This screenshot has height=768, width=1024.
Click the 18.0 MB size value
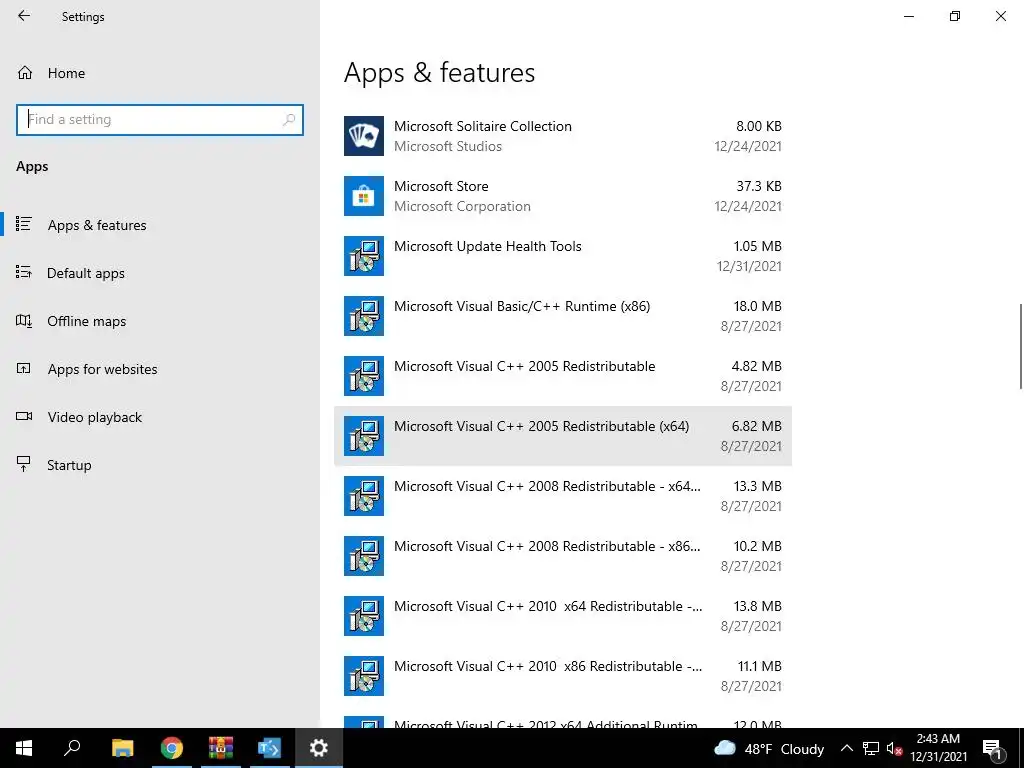(758, 306)
